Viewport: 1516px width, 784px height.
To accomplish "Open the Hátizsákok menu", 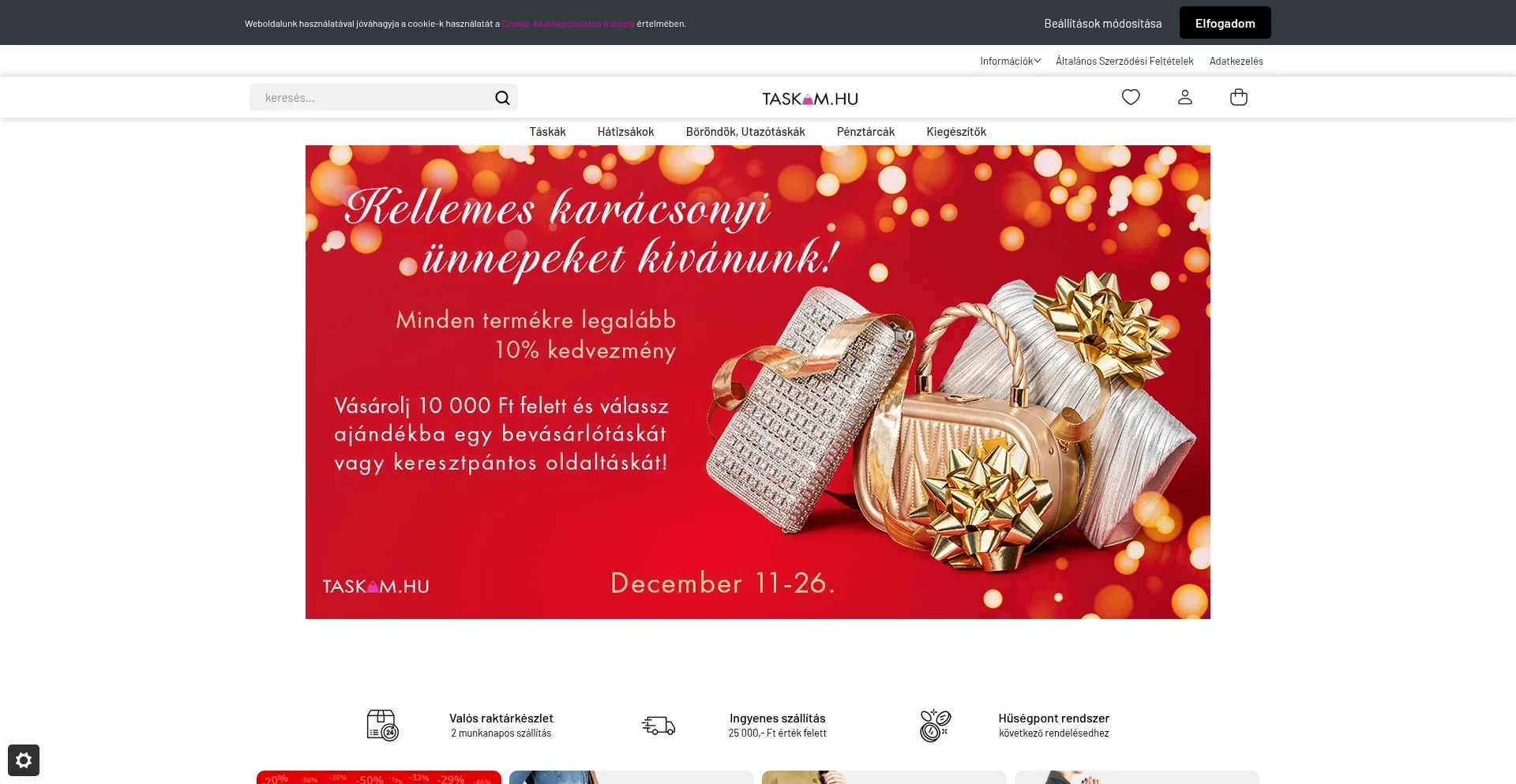I will [625, 132].
